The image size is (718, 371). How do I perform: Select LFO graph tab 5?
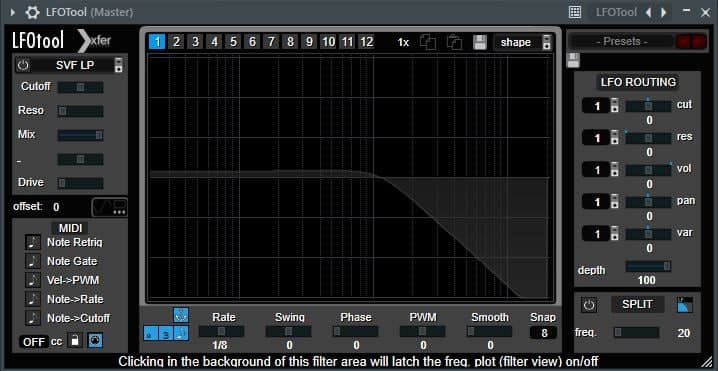(233, 42)
